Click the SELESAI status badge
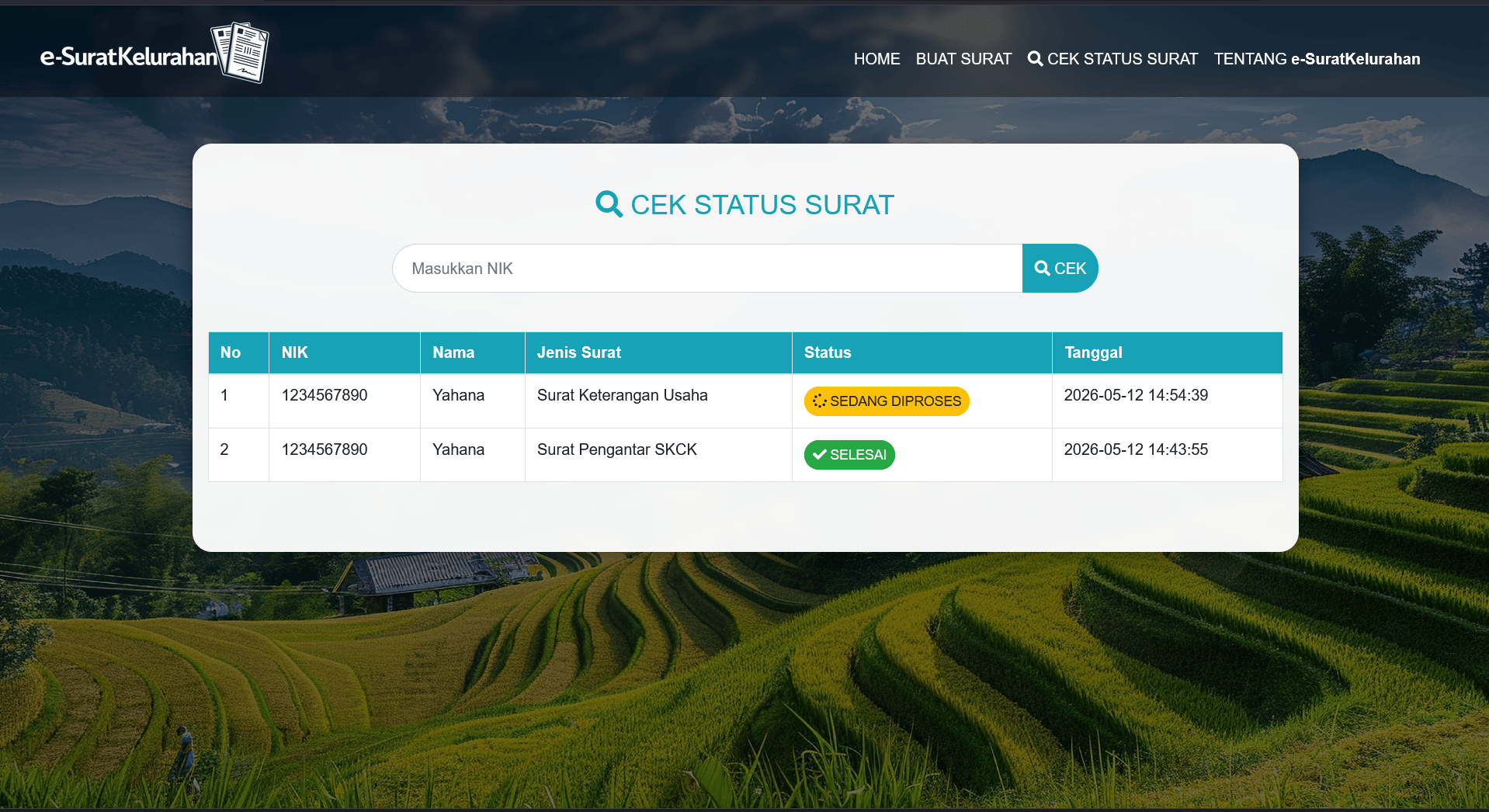The width and height of the screenshot is (1489, 812). pos(849,455)
